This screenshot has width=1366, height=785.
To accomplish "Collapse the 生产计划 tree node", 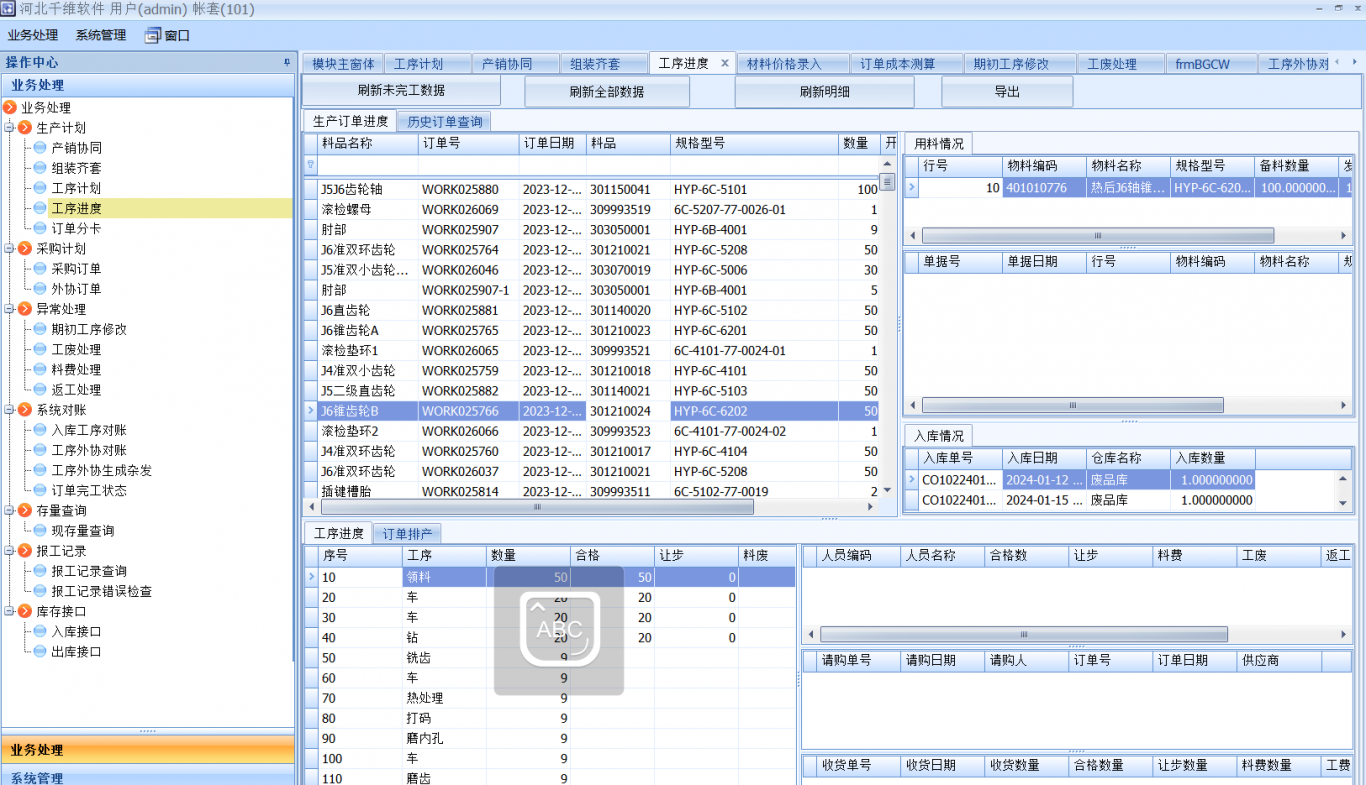I will click(x=9, y=128).
